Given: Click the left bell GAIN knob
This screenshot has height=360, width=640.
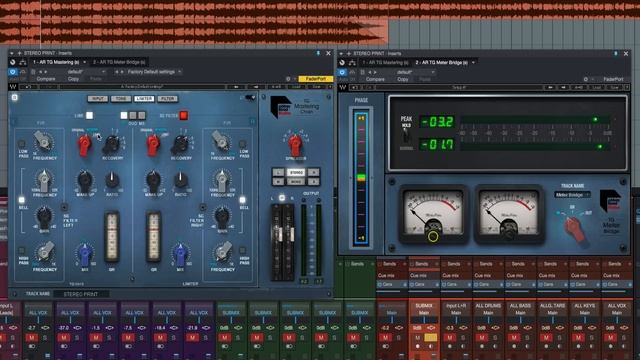Looking at the screenshot, I should [x=44, y=215].
